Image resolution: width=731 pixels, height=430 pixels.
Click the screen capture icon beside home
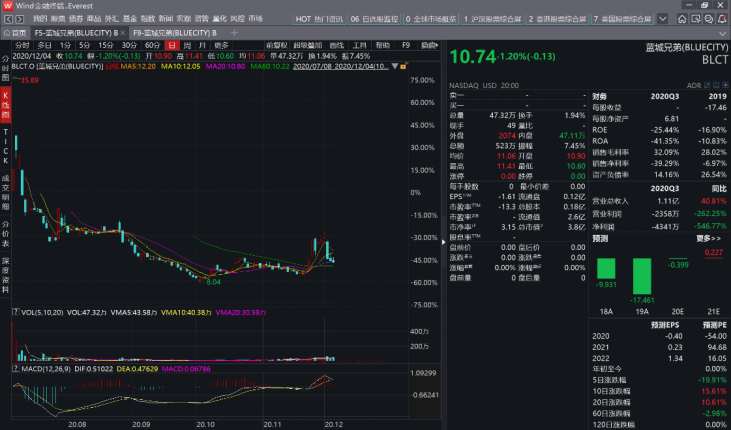tap(696, 19)
